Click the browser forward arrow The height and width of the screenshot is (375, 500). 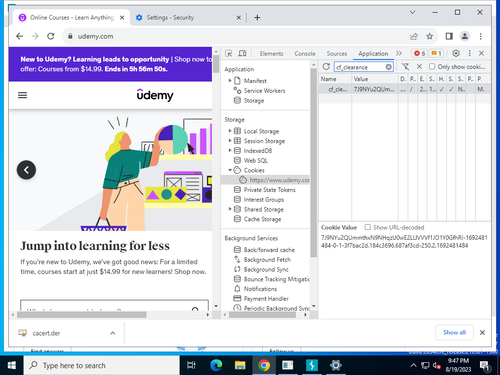click(35, 36)
